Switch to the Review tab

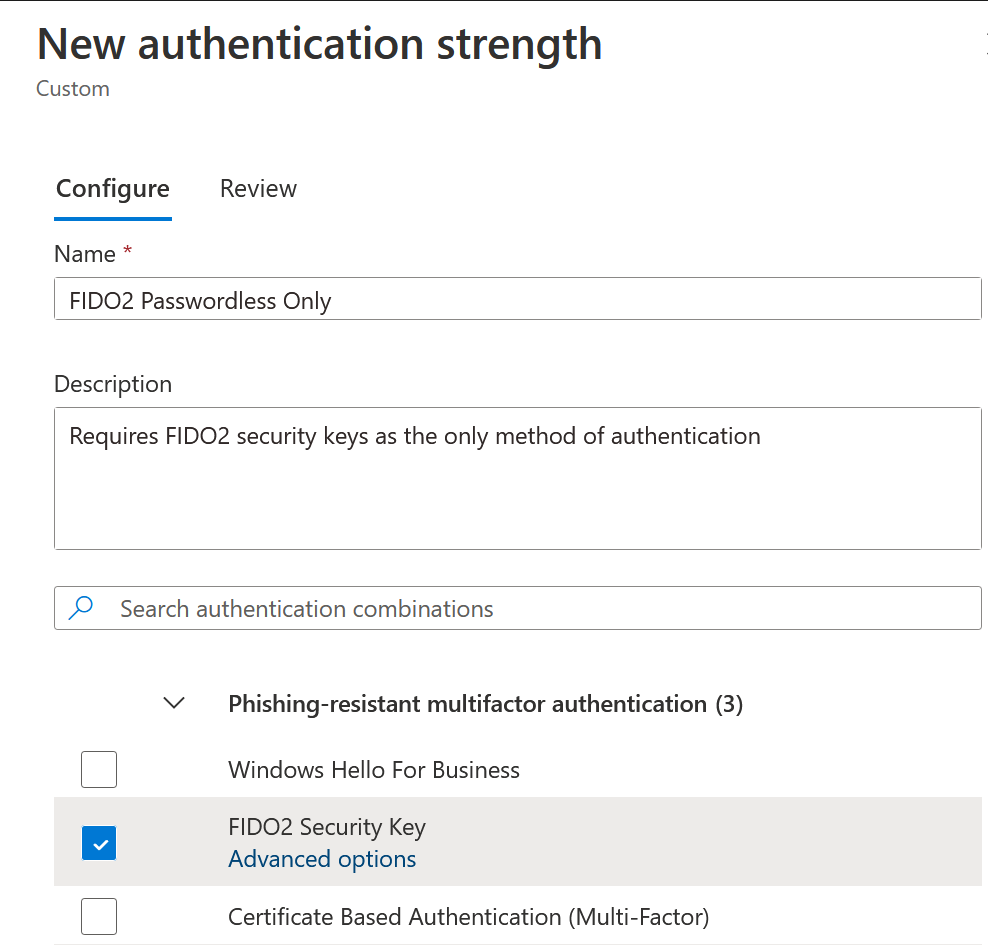[x=258, y=188]
